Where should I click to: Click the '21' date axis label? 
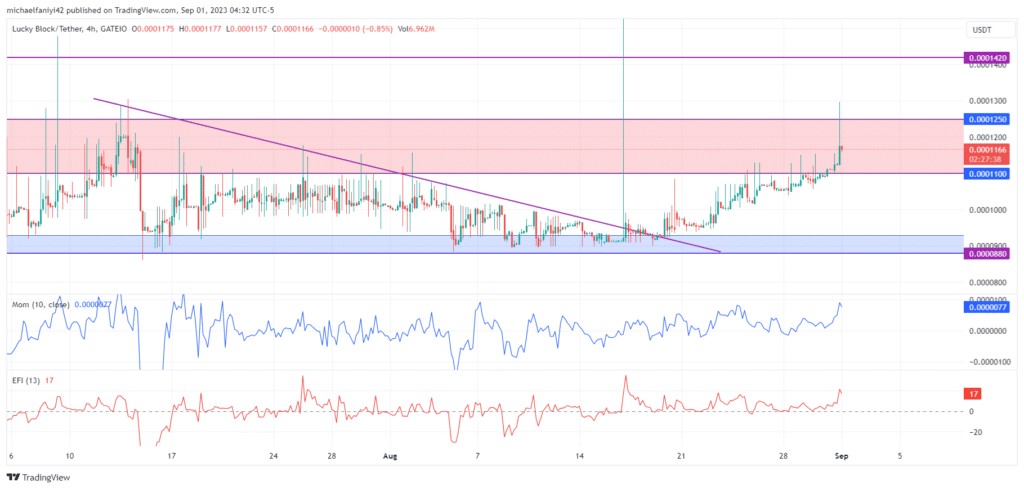click(x=683, y=455)
